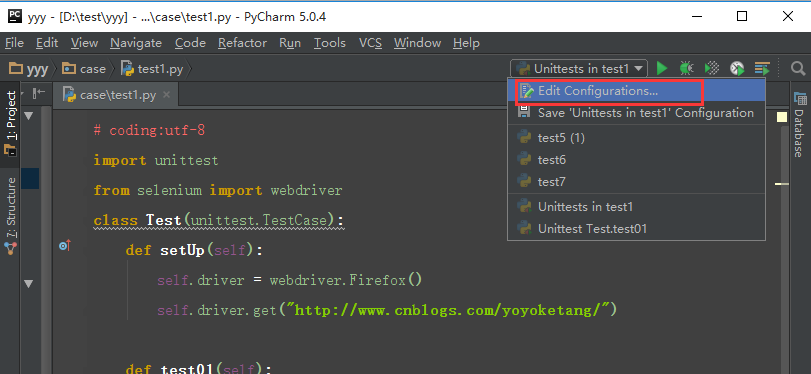Viewport: 811px width, 374px height.
Task: Choose the test5 (1) configuration
Action: [637, 138]
